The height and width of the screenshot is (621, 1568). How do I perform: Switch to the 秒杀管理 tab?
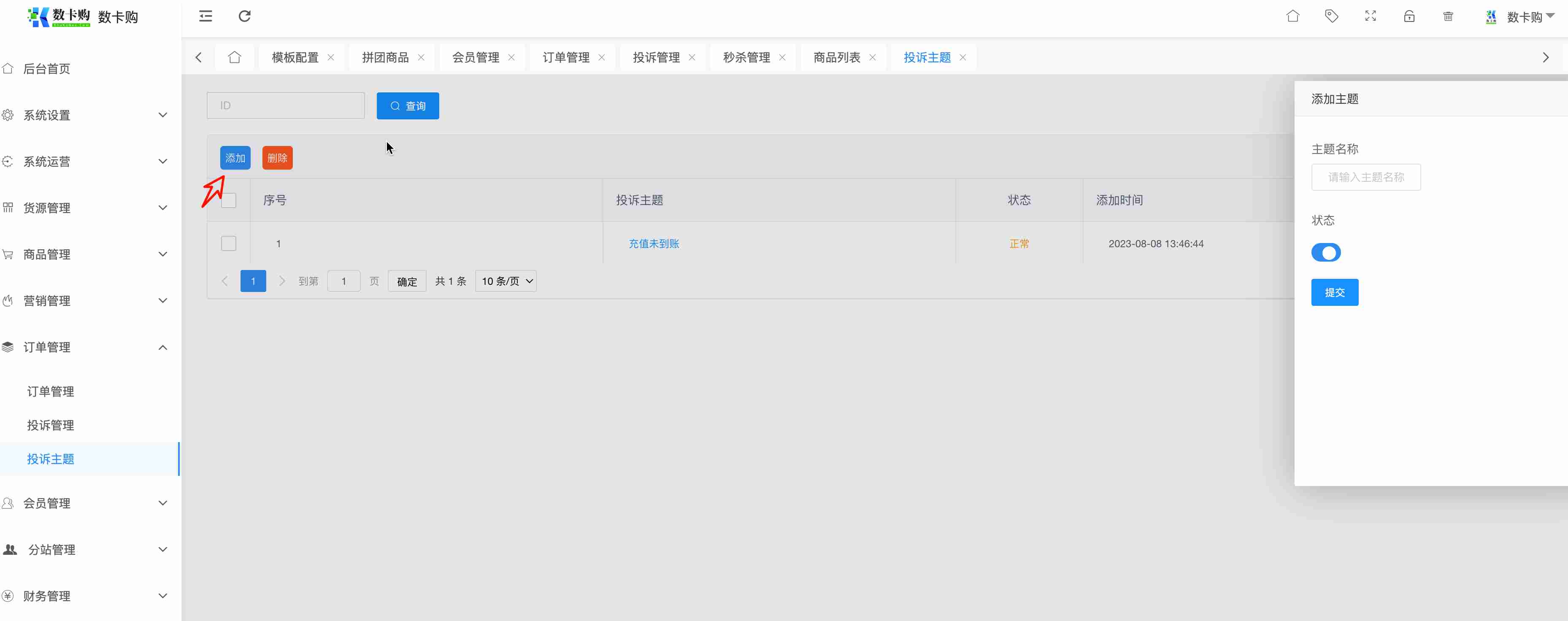click(746, 57)
